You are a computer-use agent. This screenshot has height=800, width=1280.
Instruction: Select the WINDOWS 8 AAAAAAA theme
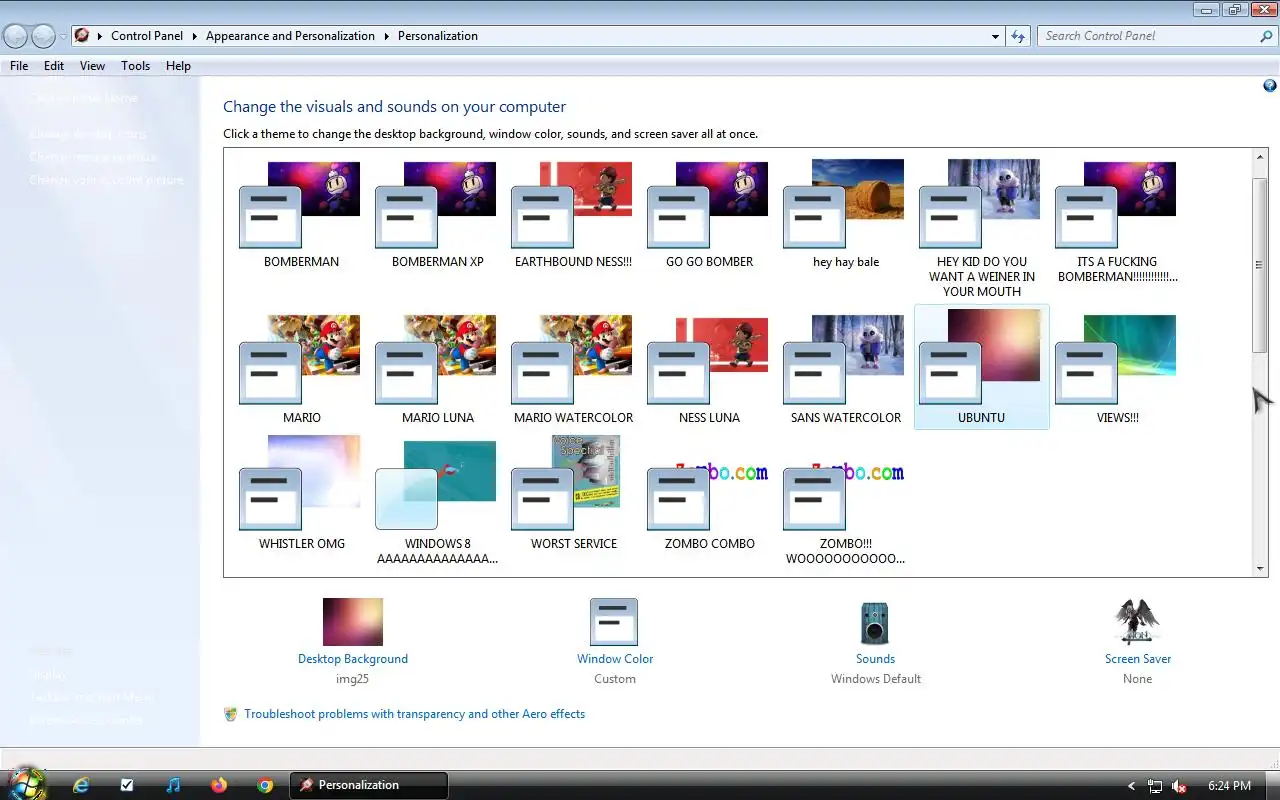coord(437,500)
